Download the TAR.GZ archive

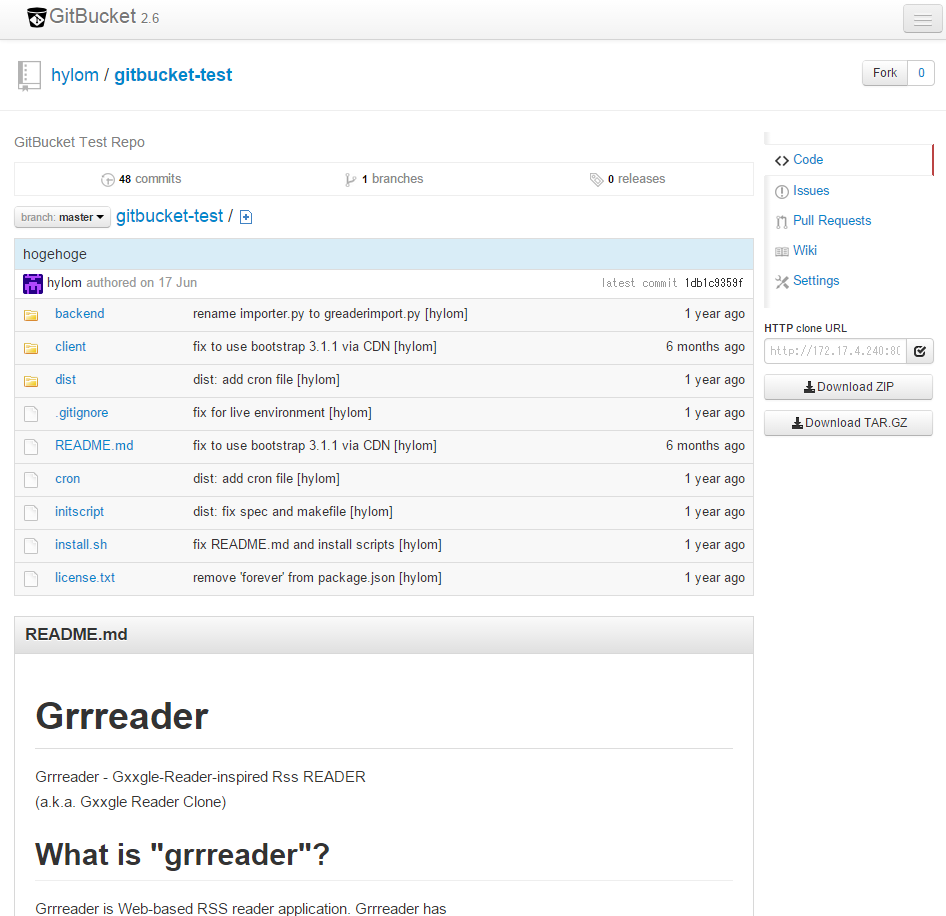848,423
